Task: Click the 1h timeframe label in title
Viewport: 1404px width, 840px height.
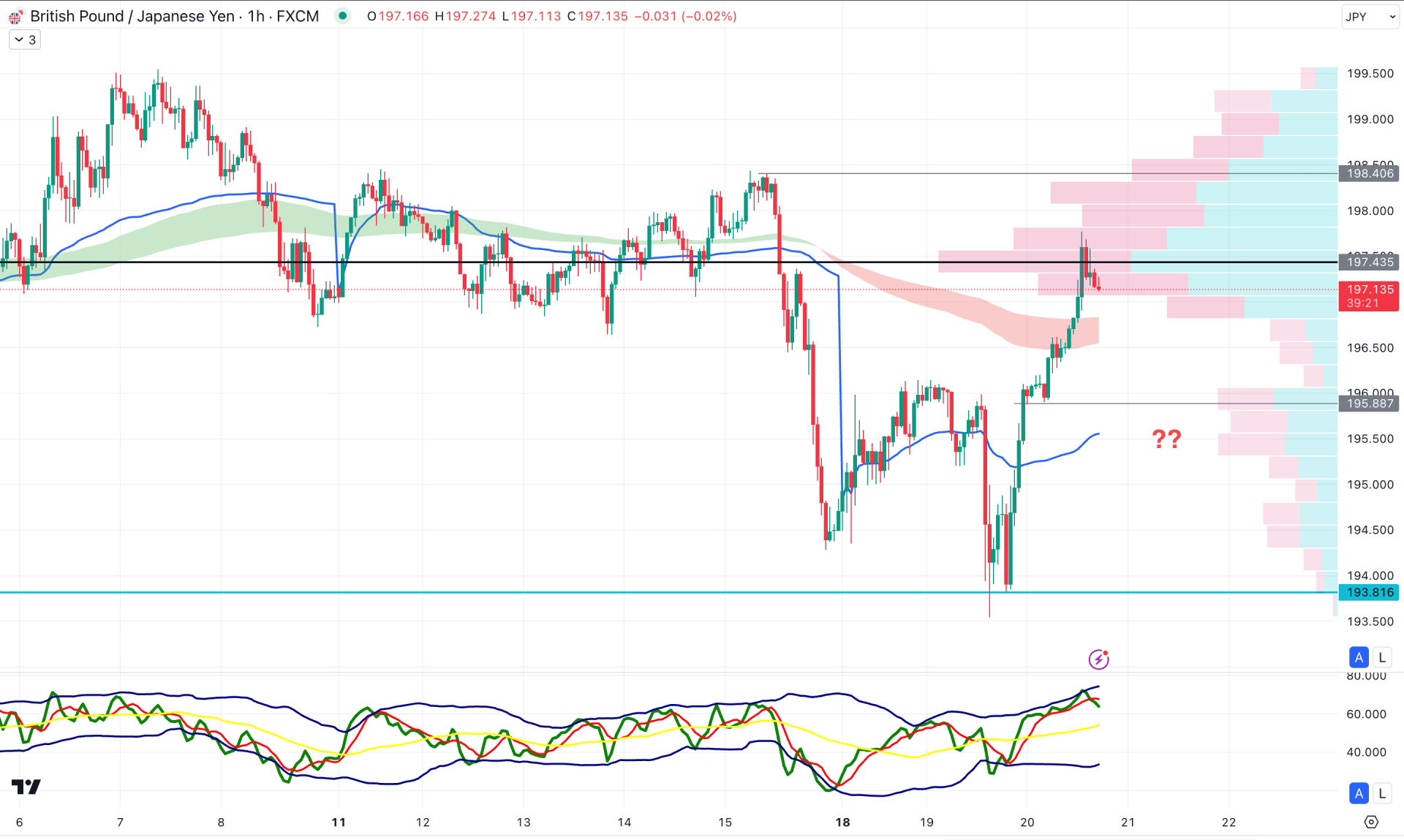Action: point(256,16)
